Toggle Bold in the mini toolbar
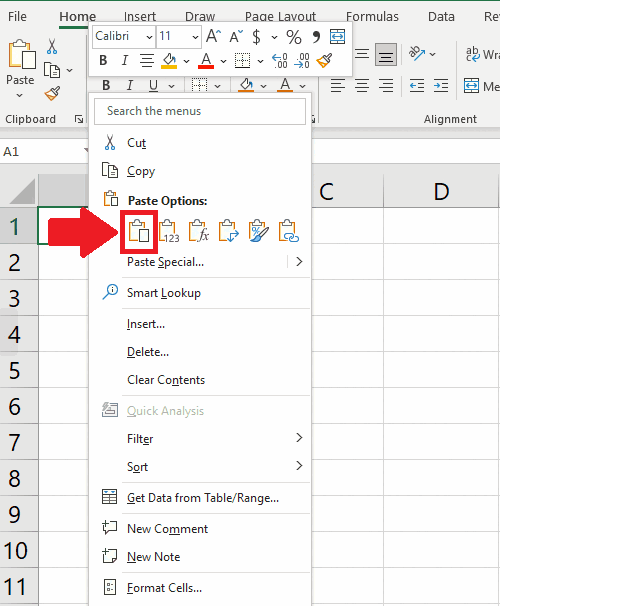The width and height of the screenshot is (623, 606). click(104, 61)
